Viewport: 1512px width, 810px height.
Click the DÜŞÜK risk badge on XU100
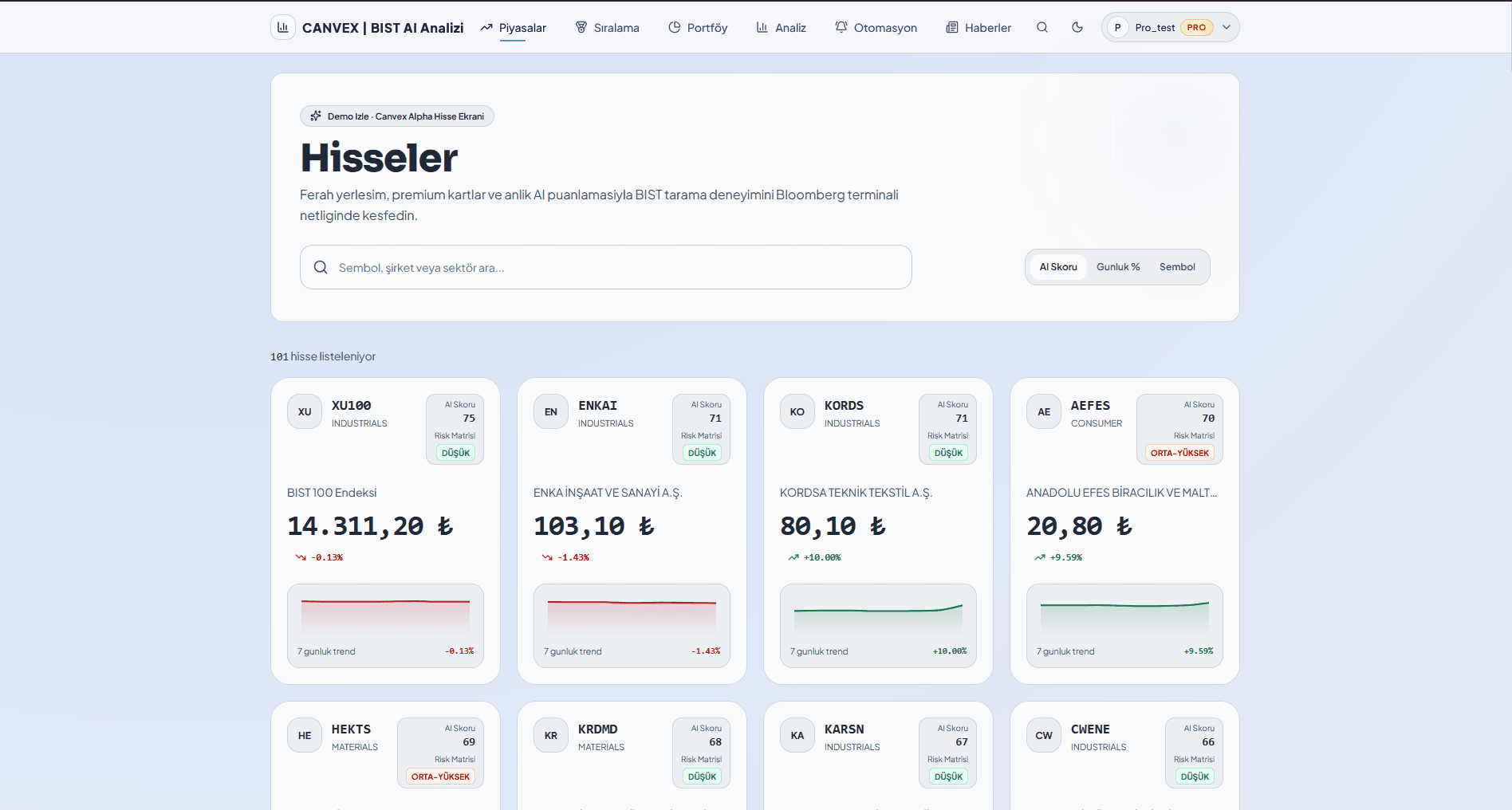456,453
